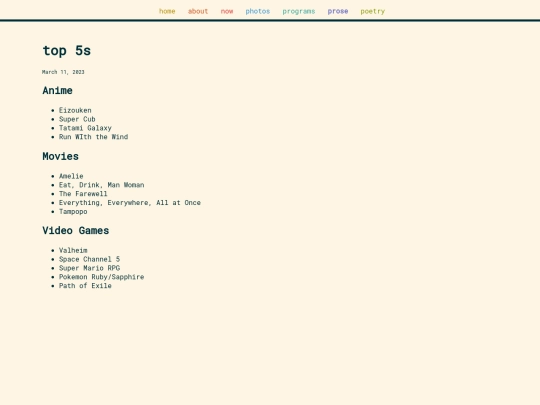Click the date 'March 11, 2023'
This screenshot has width=540, height=405.
tap(63, 72)
